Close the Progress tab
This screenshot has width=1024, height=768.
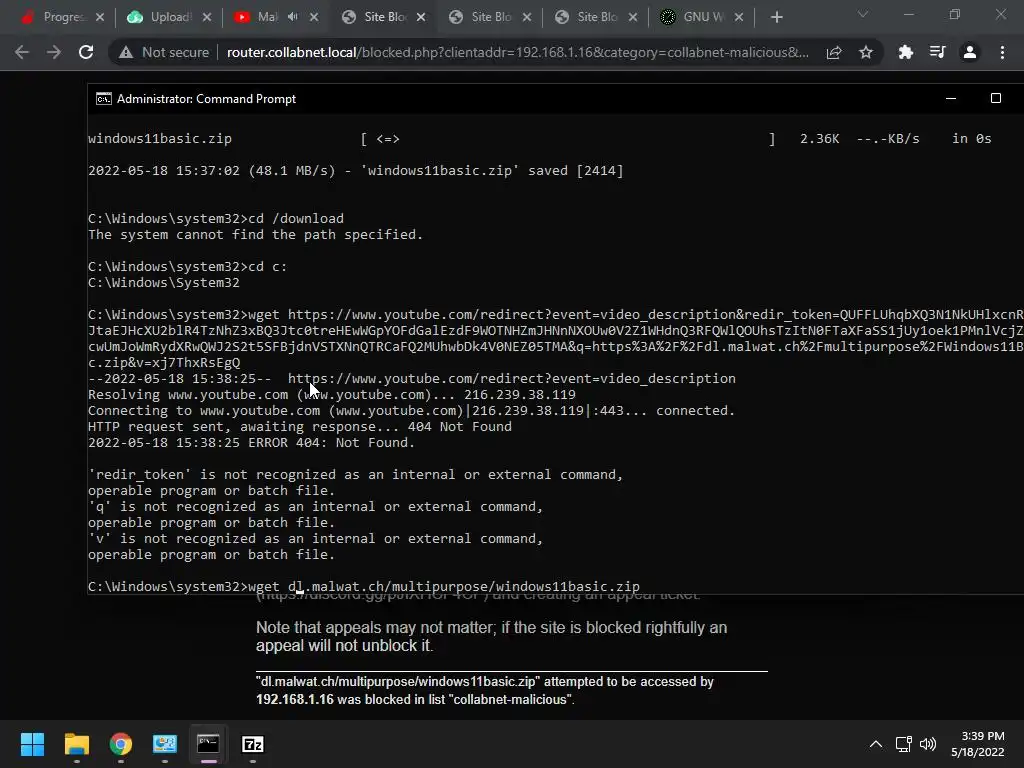coord(100,17)
